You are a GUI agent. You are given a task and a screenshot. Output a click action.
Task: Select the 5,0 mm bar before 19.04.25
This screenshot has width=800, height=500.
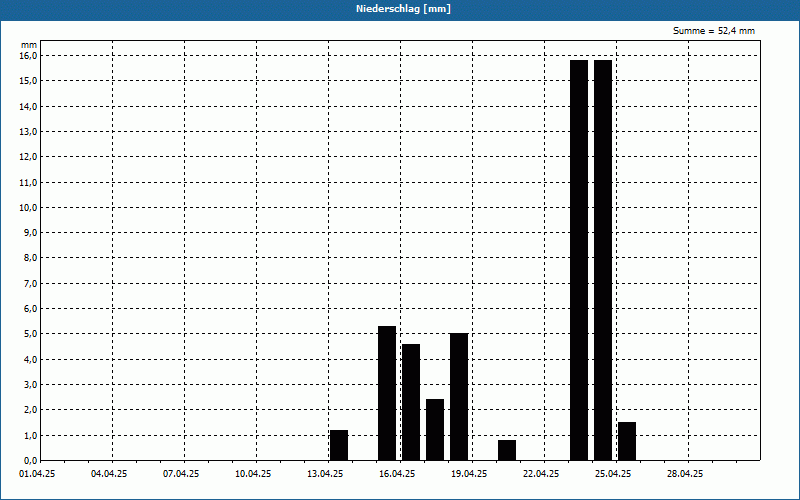pos(459,397)
